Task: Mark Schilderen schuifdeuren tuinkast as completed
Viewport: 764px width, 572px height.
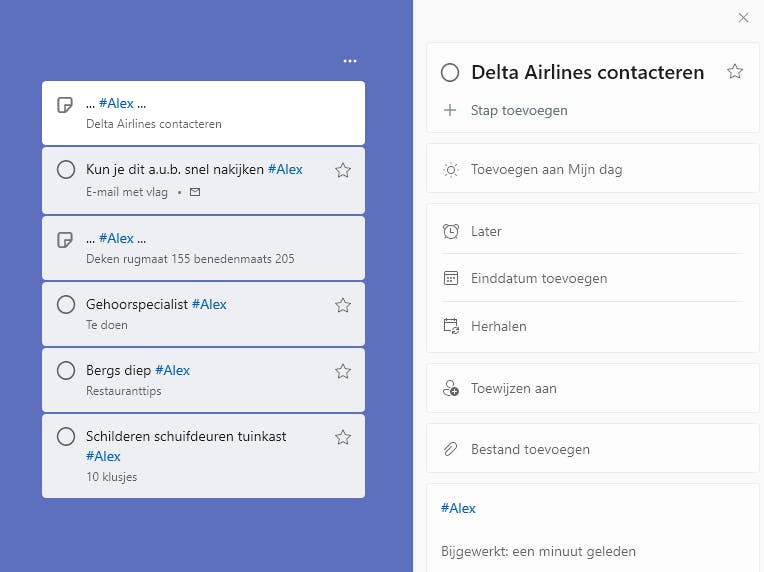Action: click(x=66, y=436)
